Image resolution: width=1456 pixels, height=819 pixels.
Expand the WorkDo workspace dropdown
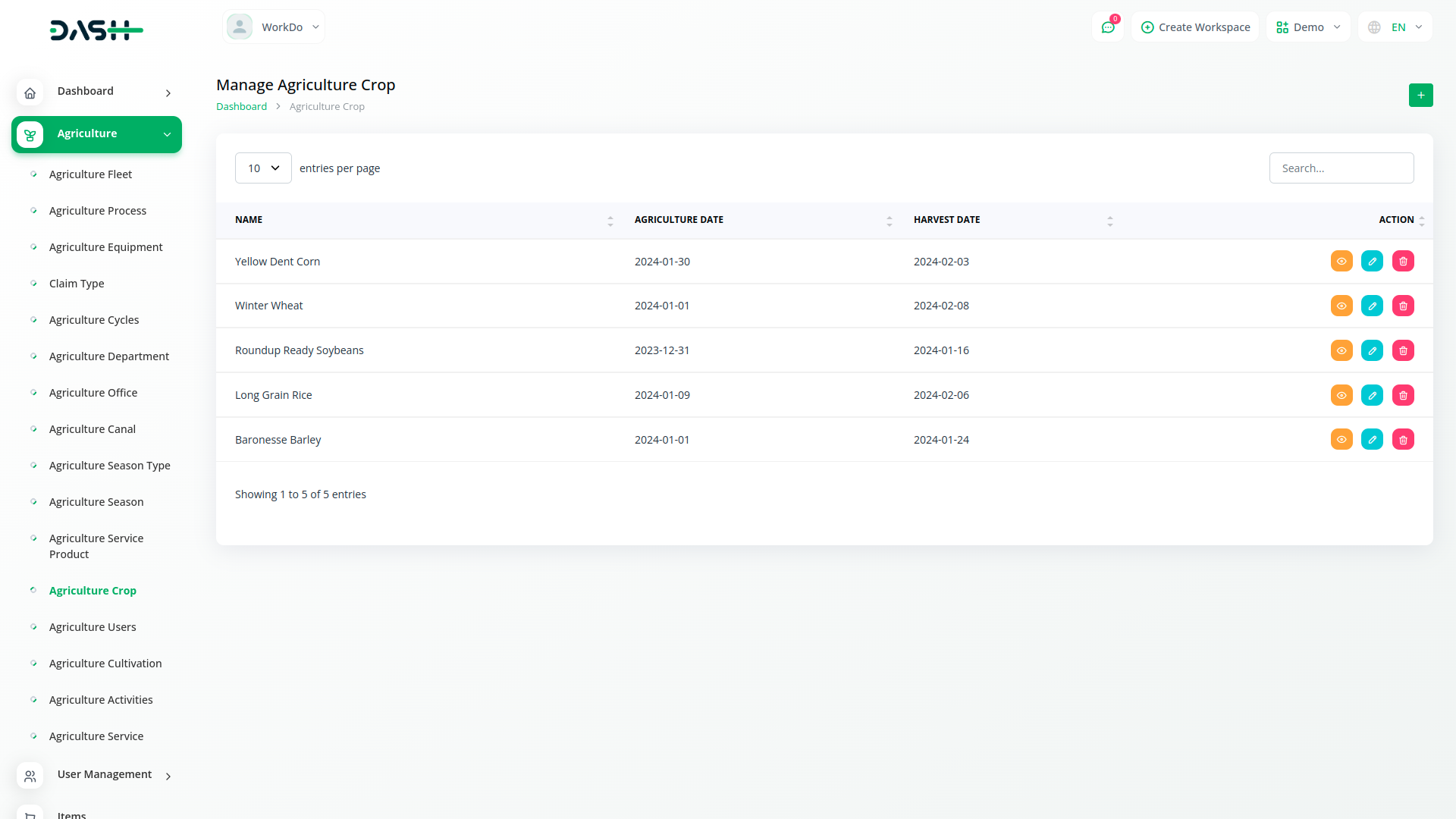click(274, 27)
